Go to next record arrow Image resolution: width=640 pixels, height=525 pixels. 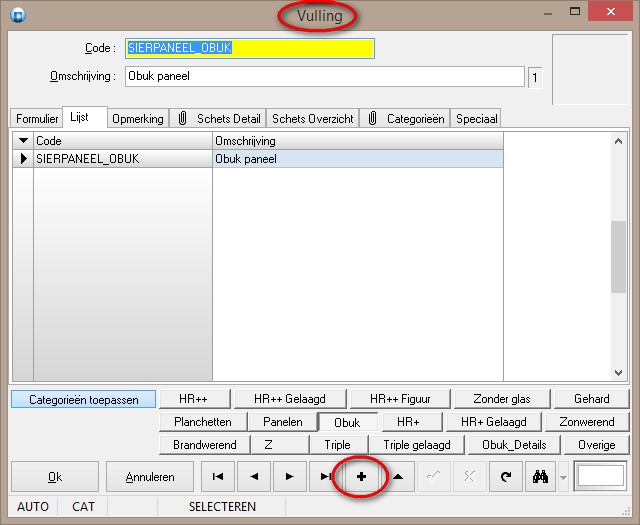pyautogui.click(x=290, y=476)
